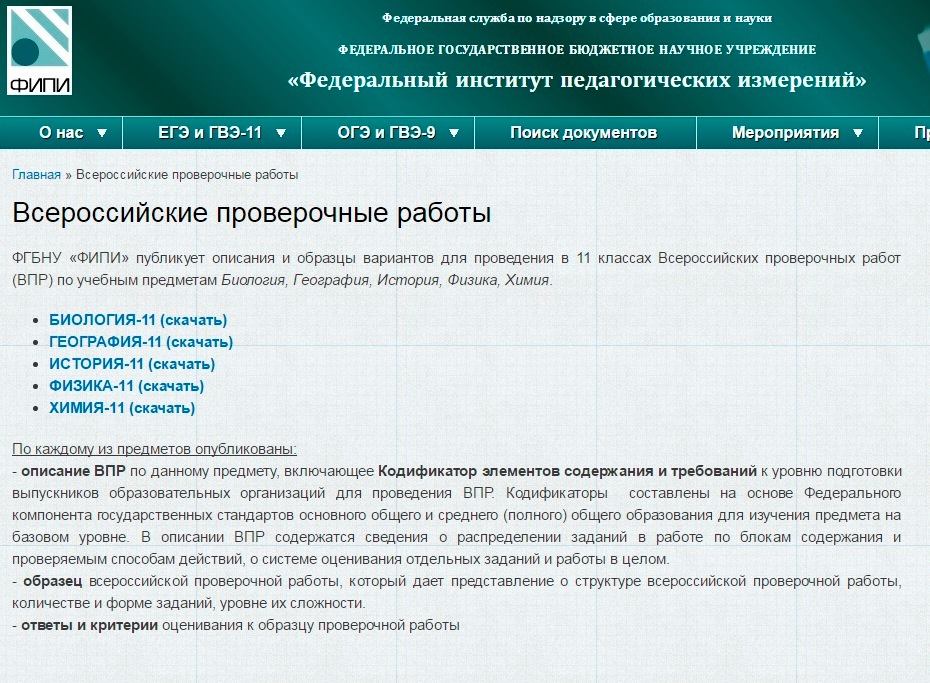Click the Федеральный институт педагогических измерений title
This screenshot has width=930, height=683.
[x=577, y=80]
